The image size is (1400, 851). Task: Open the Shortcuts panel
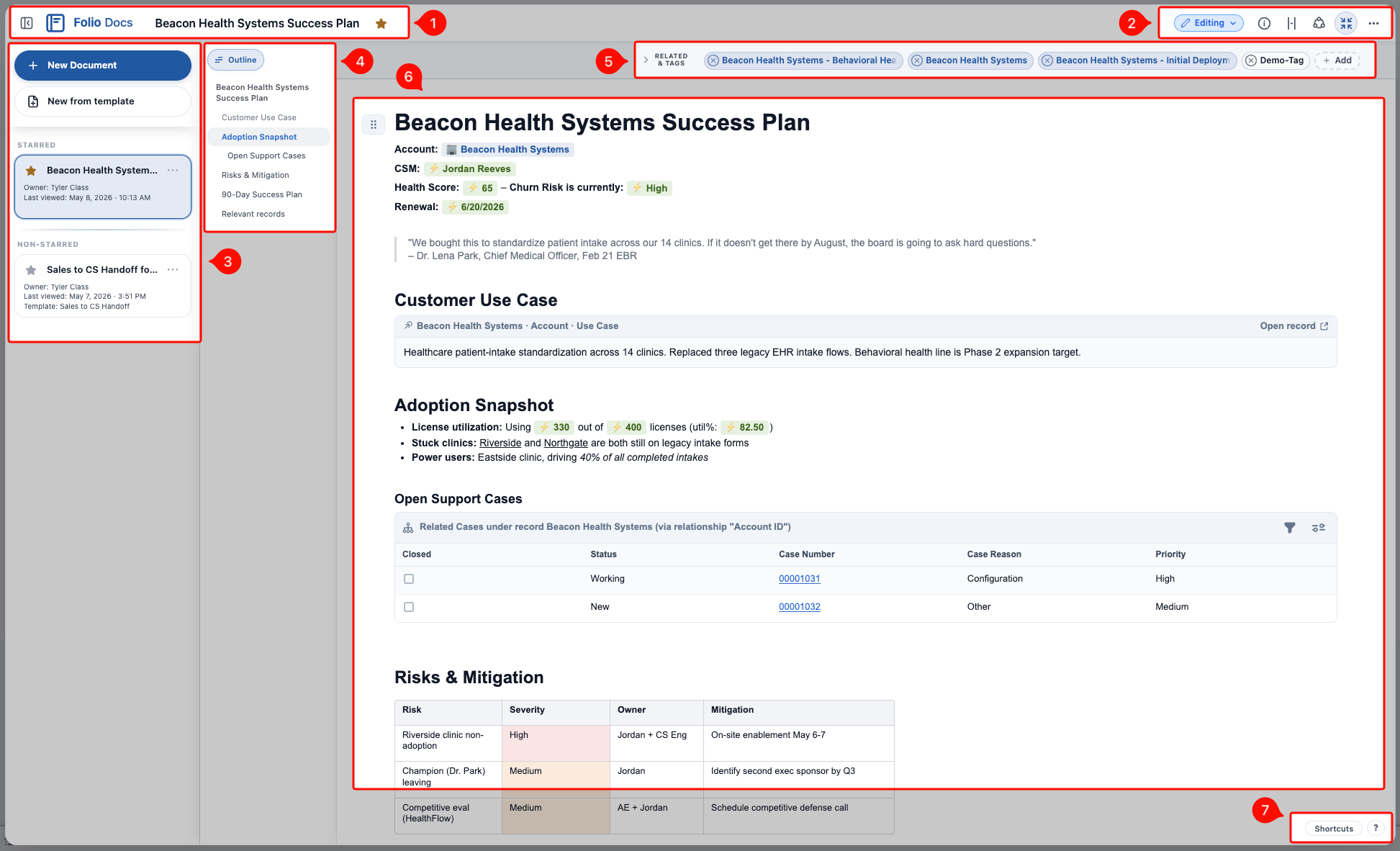(1333, 829)
